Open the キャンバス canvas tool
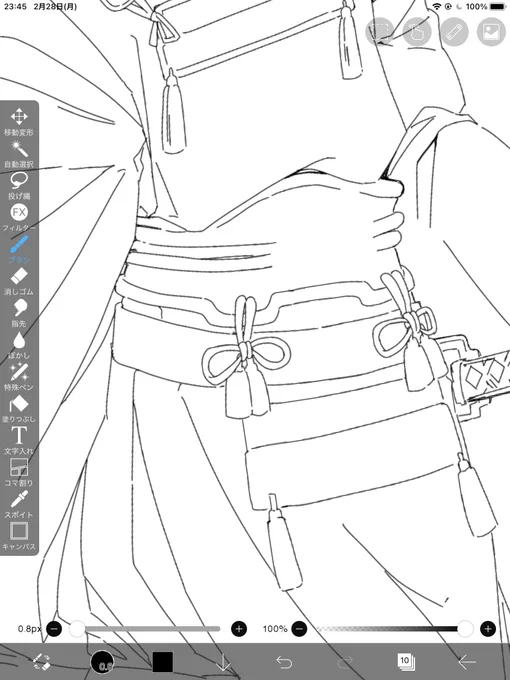 click(19, 536)
